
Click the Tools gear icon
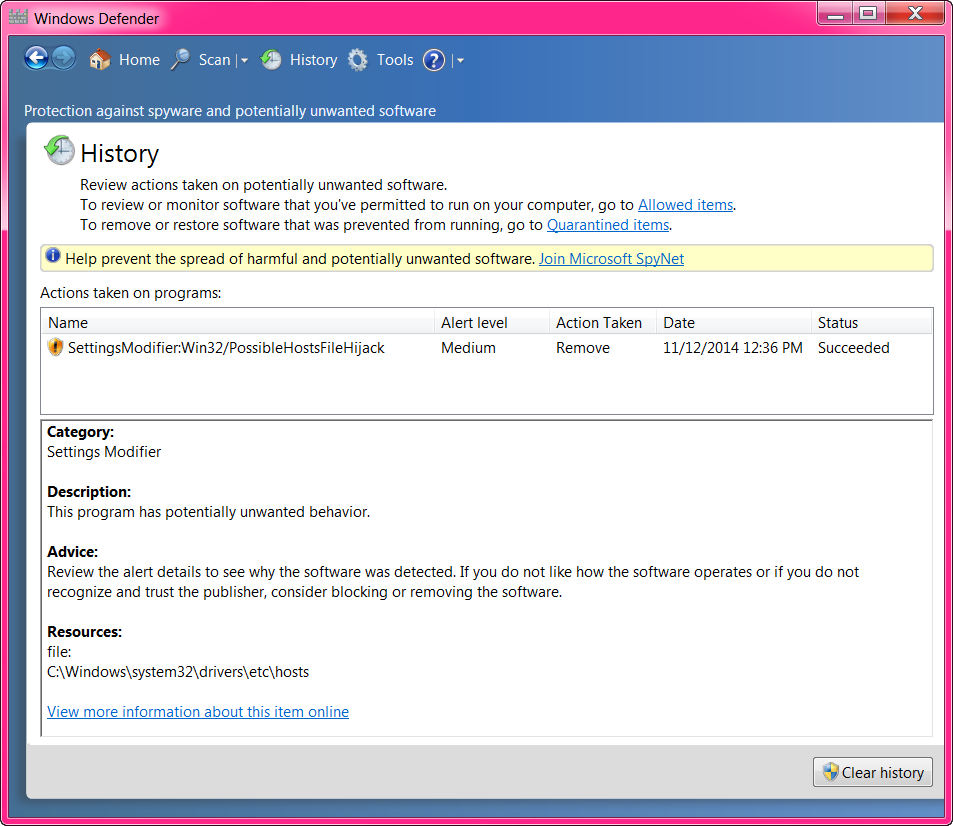[x=357, y=60]
